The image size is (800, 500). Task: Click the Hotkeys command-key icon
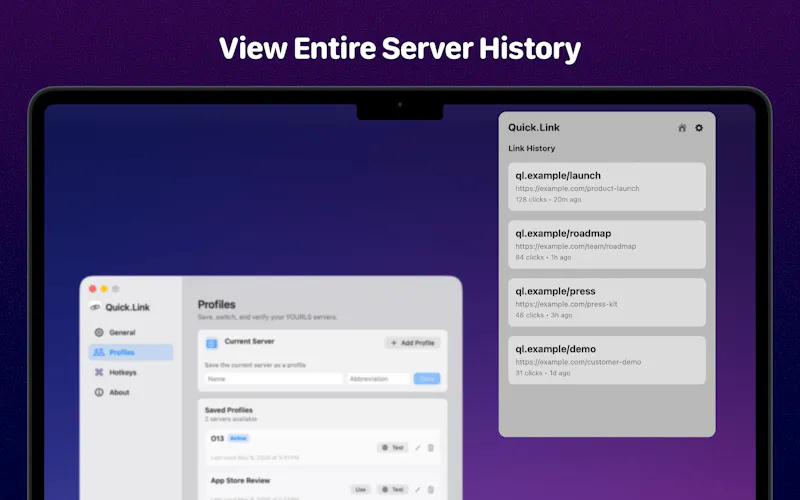tap(99, 372)
